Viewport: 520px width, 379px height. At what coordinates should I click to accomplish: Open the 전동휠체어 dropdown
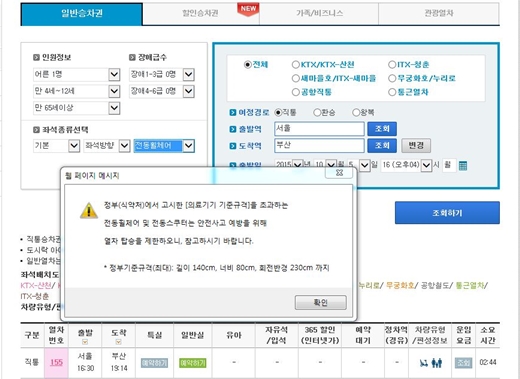[x=164, y=146]
